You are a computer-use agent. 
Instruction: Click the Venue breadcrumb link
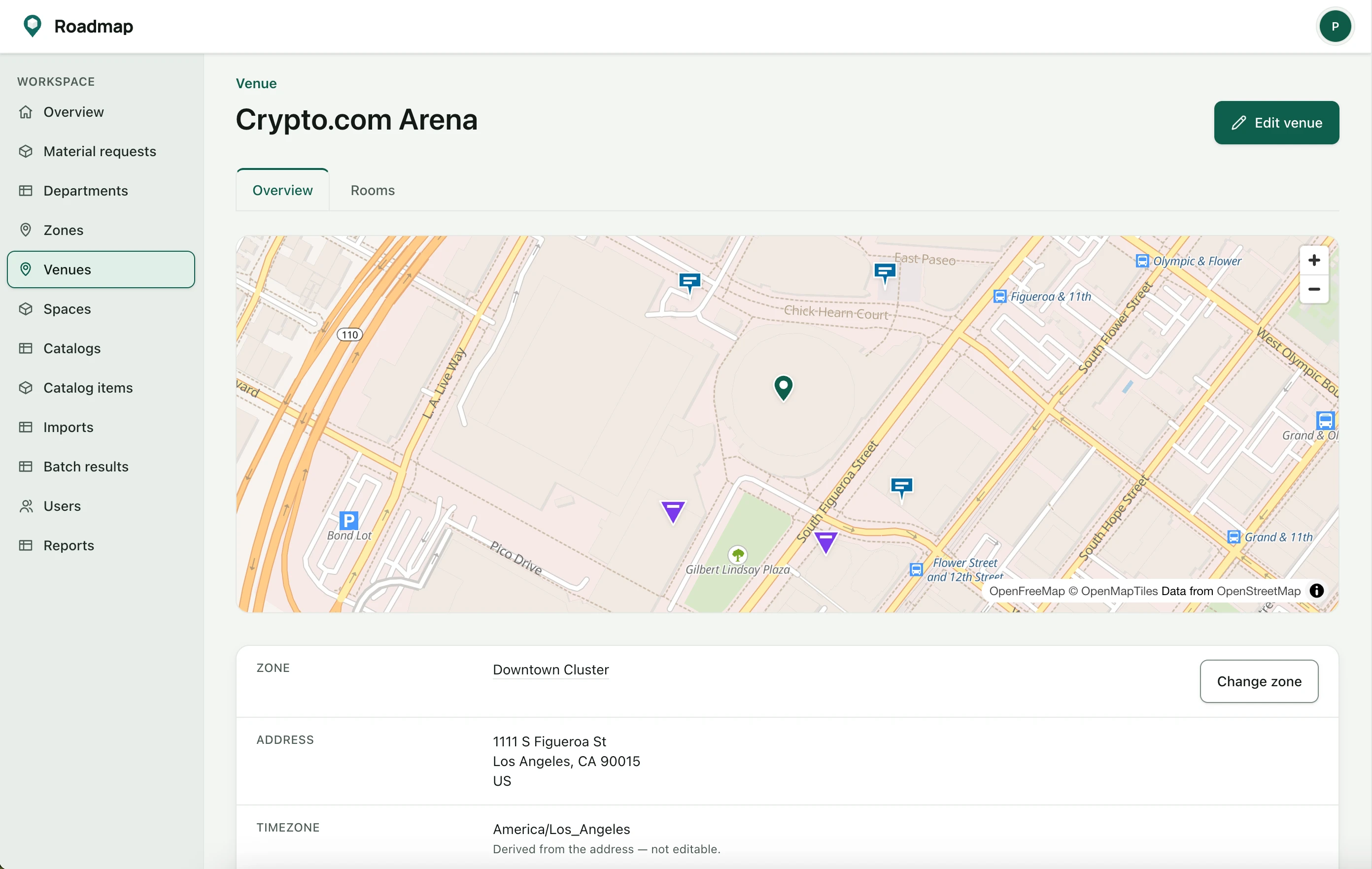click(x=256, y=83)
